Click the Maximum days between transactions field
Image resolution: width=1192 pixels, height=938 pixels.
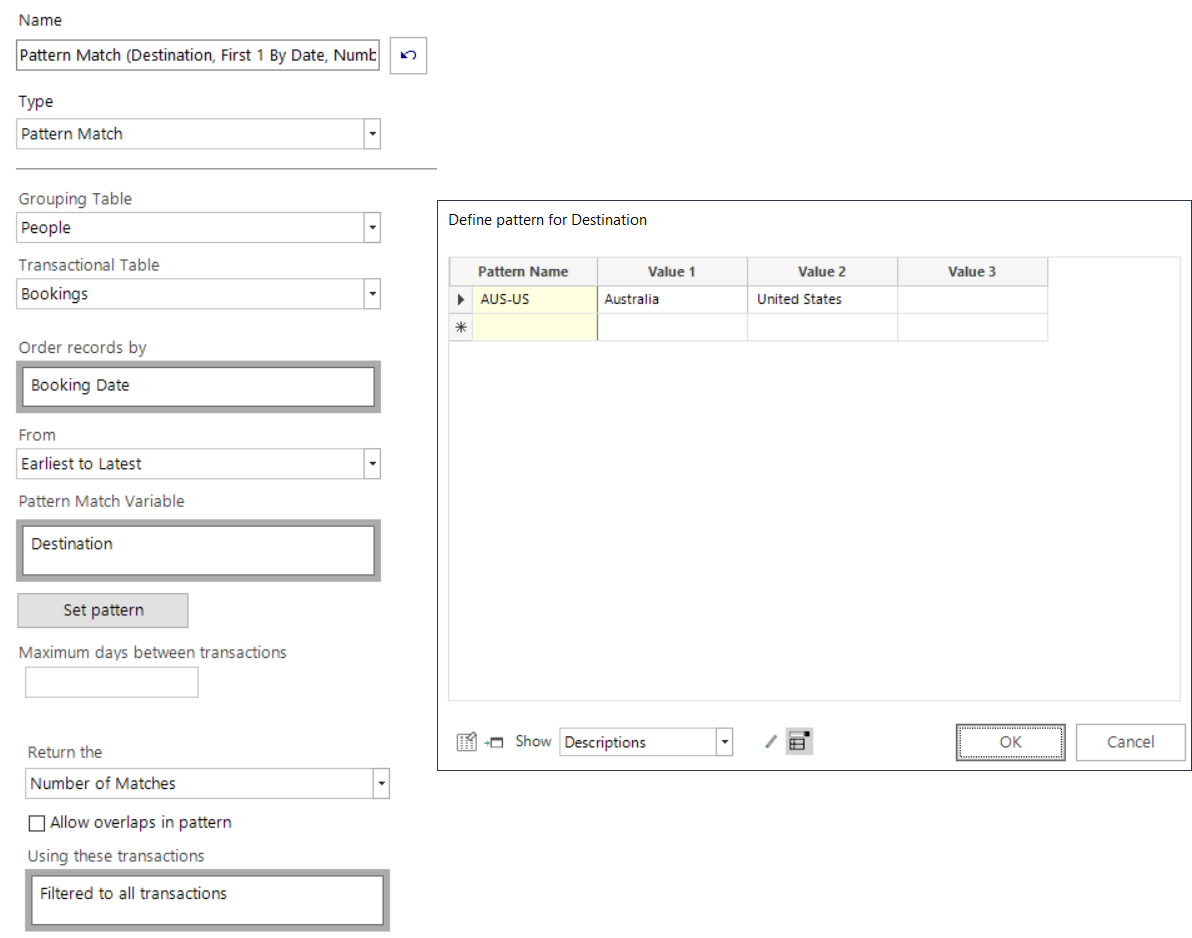112,683
